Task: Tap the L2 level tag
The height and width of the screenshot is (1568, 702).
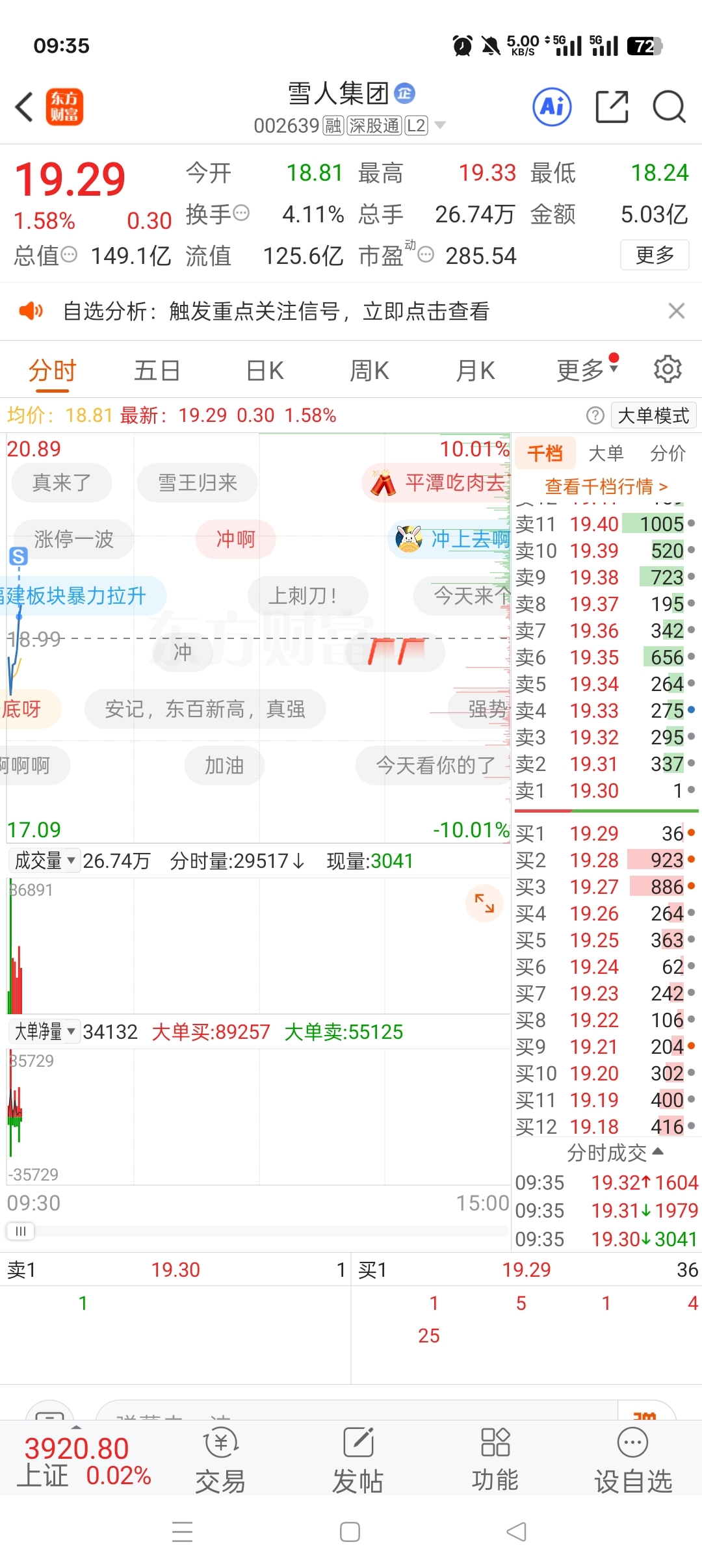Action: [x=417, y=125]
